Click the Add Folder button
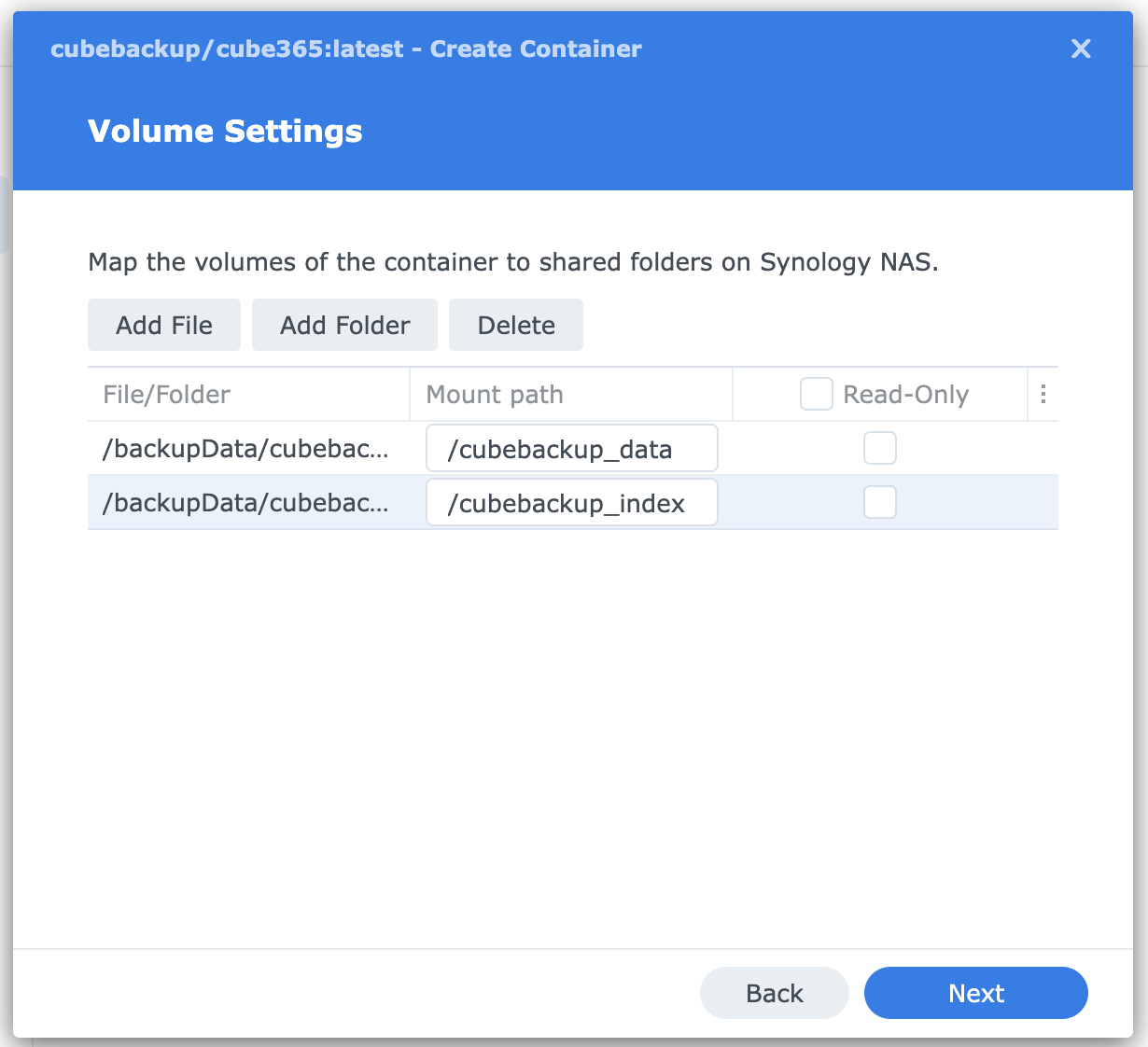Screen dimensions: 1148x1047 344,325
